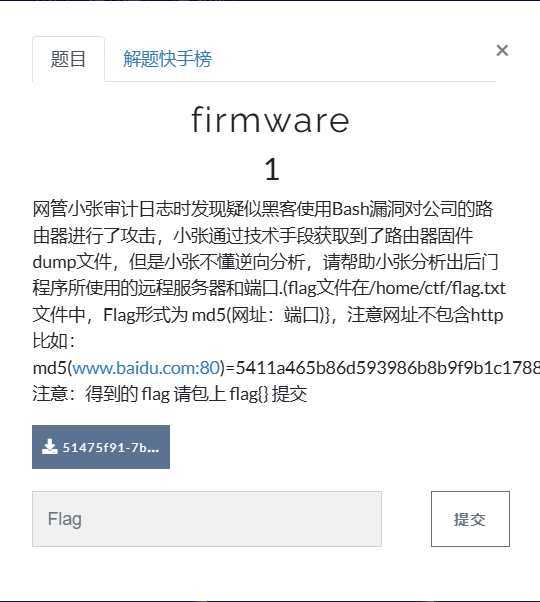This screenshot has width=540, height=602.
Task: Open the www.baidu.com:80 link
Action: coord(146,368)
